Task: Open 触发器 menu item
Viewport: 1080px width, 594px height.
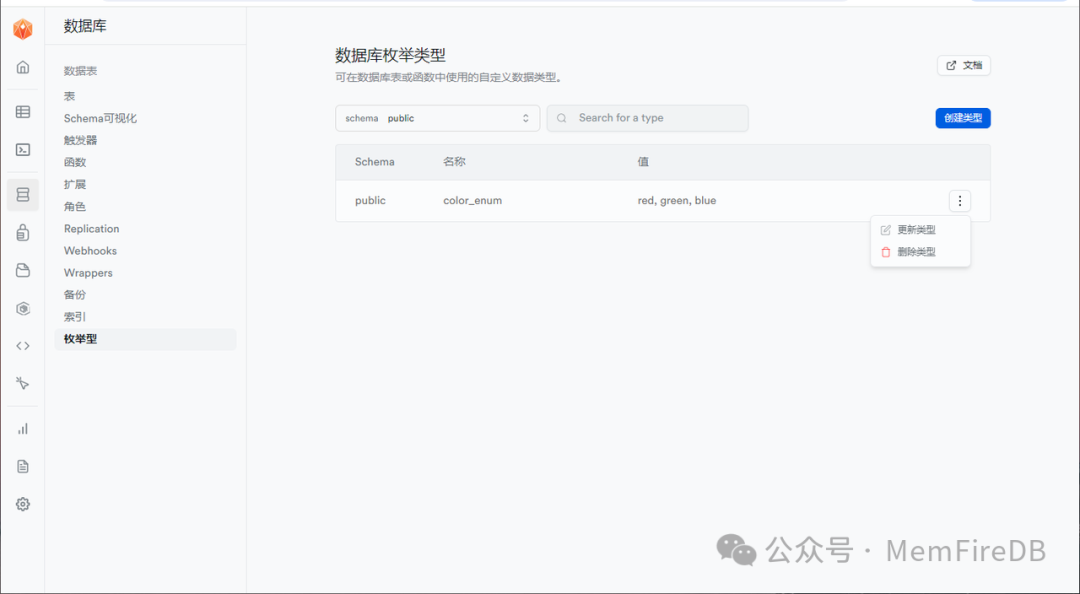Action: [81, 141]
